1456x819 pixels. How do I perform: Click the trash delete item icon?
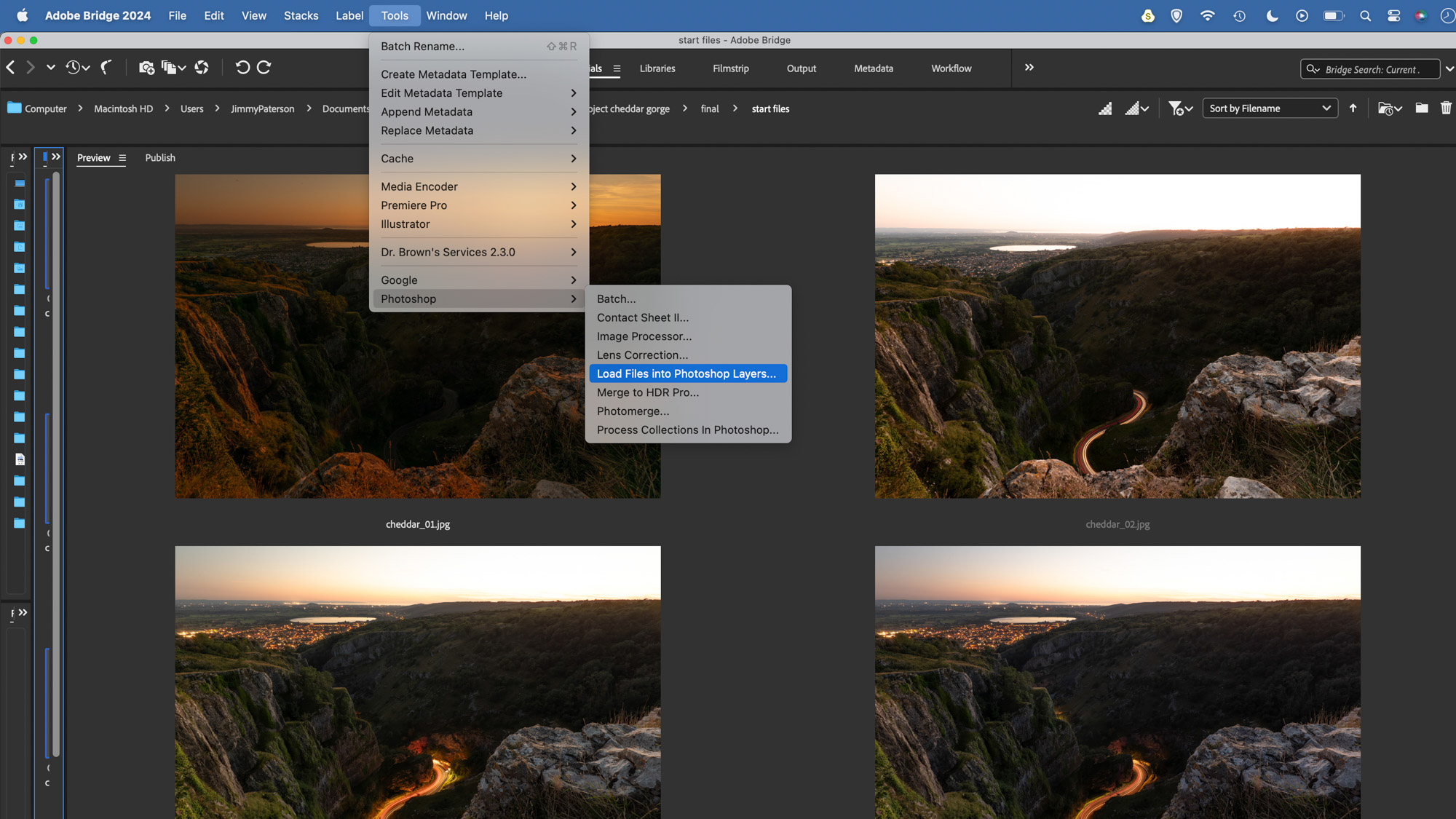coord(1446,108)
